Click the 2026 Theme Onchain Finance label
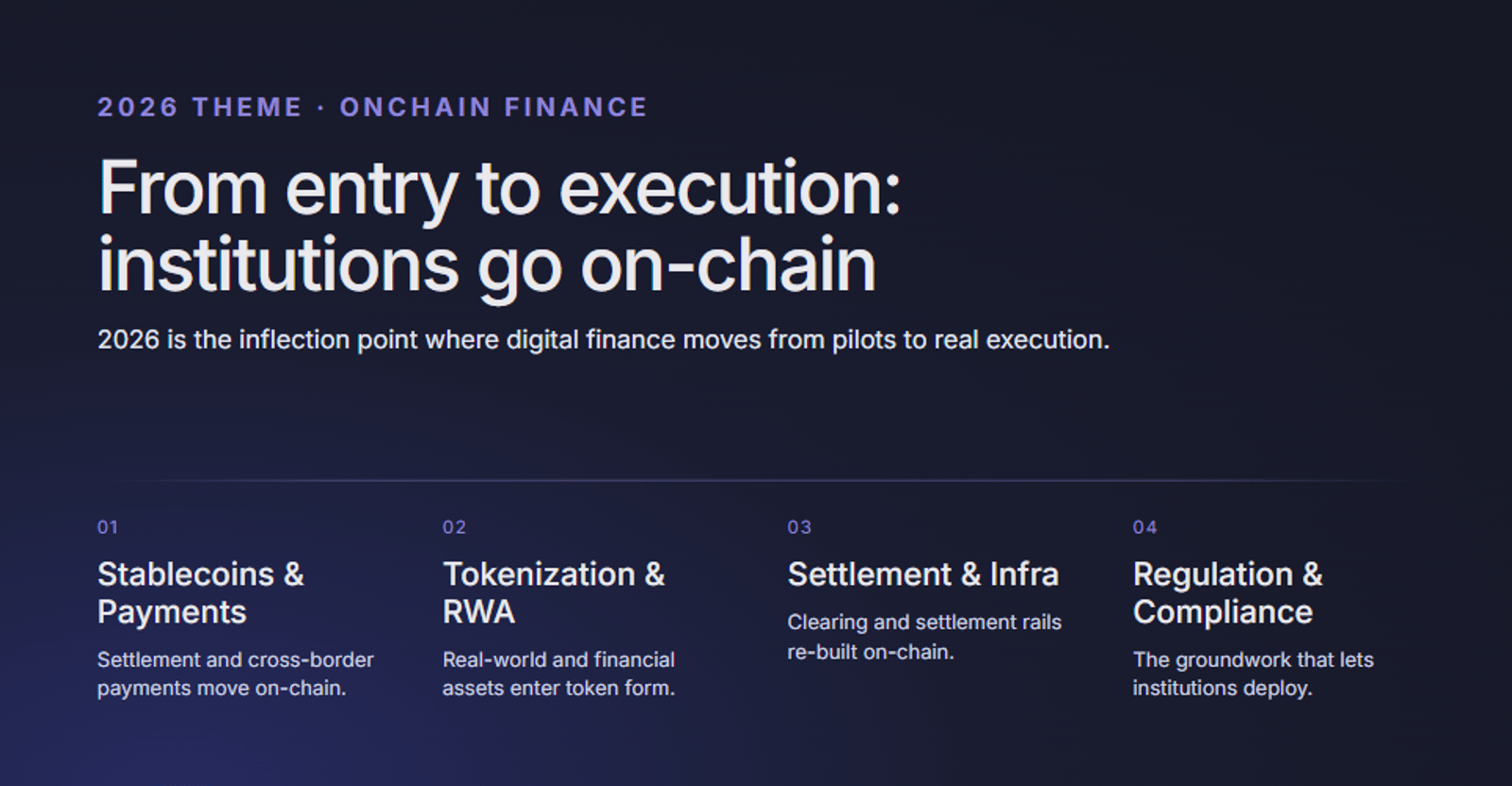 (372, 107)
